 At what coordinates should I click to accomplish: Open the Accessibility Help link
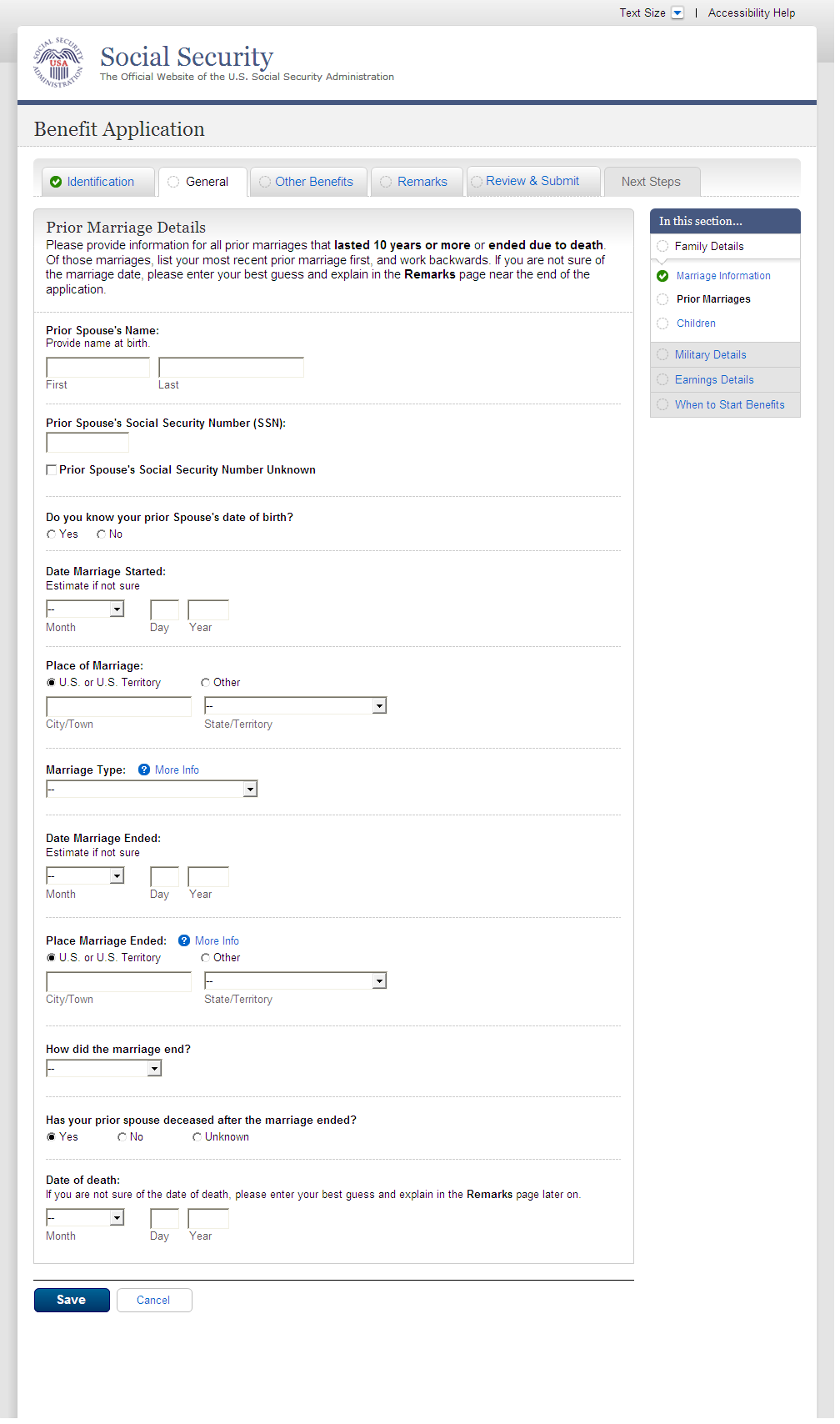coord(751,13)
